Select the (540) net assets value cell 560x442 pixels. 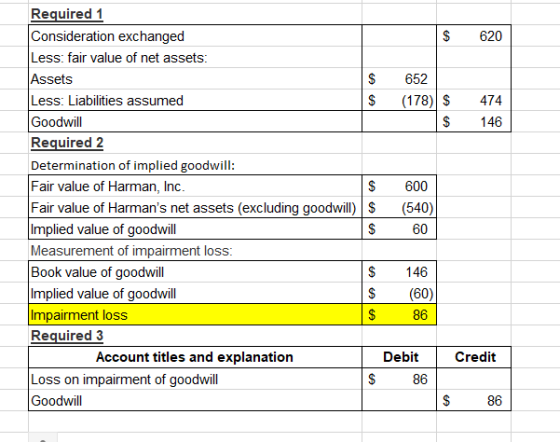click(399, 207)
